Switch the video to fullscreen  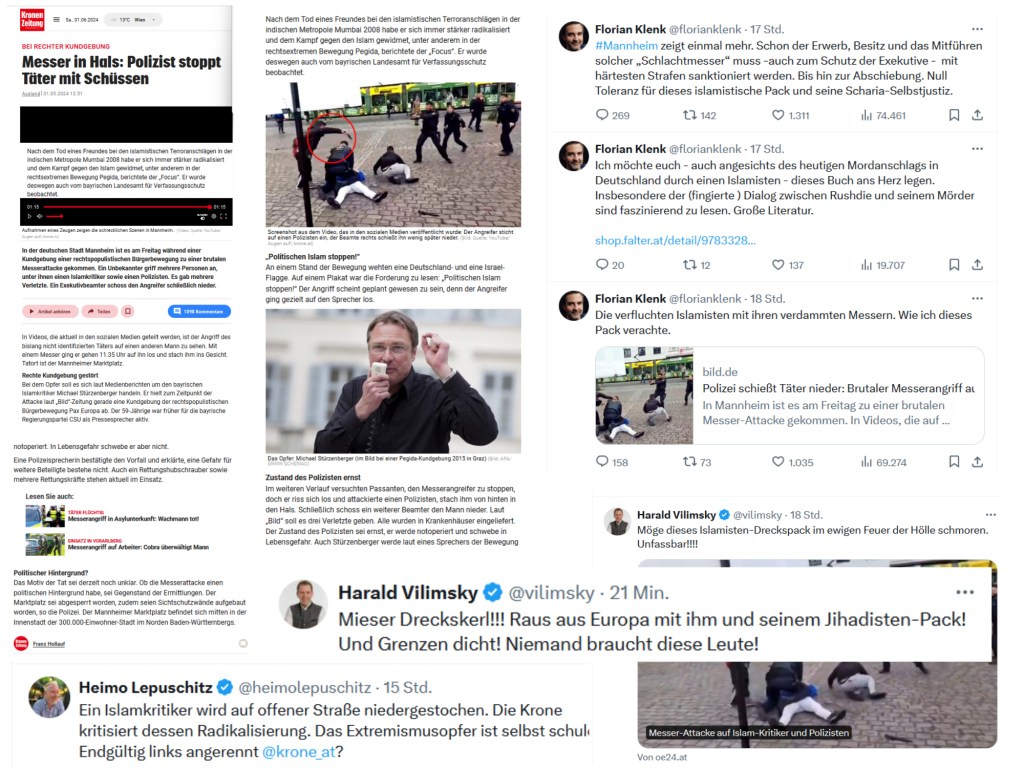coord(224,216)
